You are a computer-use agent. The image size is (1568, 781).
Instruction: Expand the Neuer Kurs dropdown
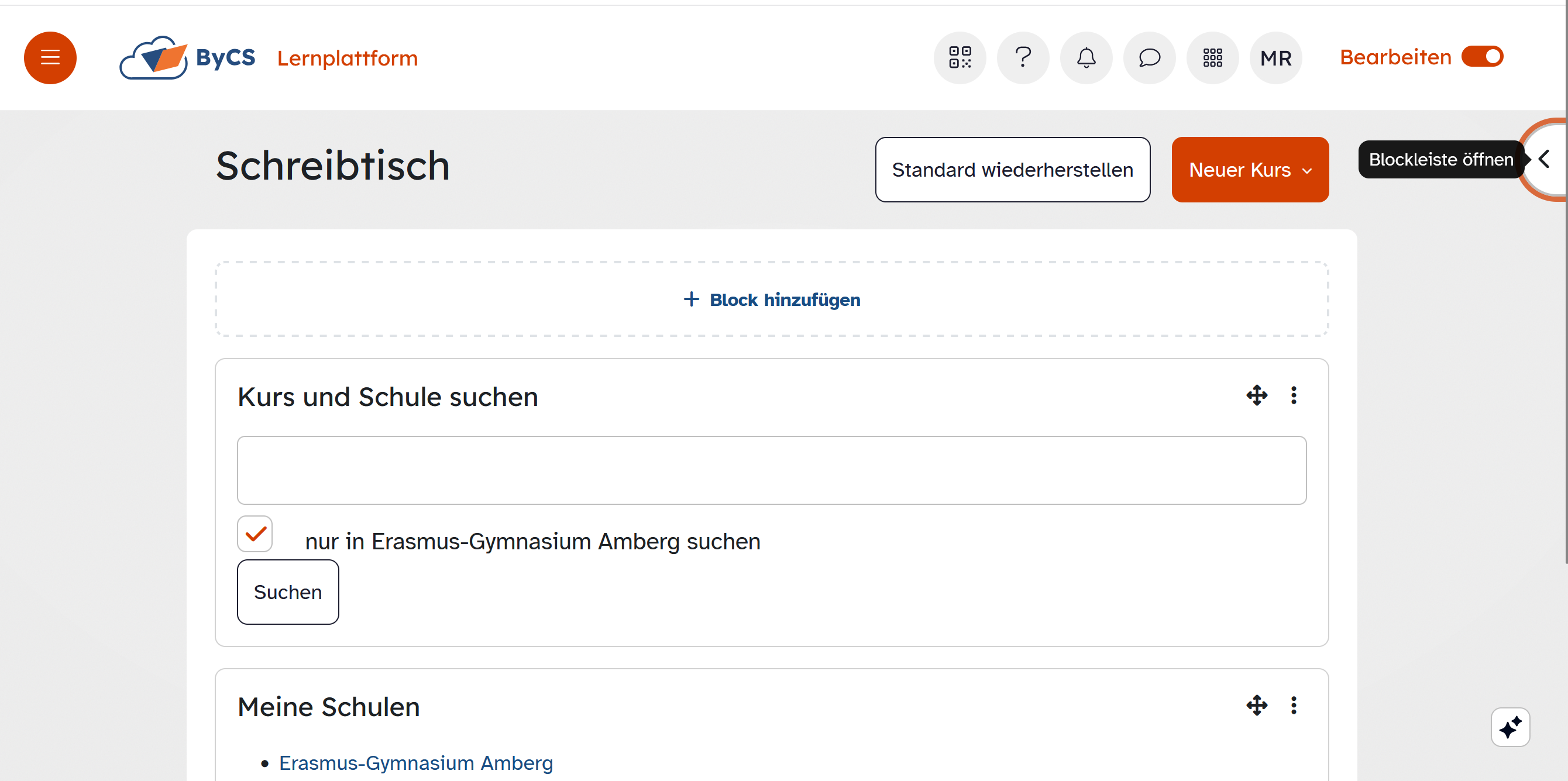tap(1250, 170)
